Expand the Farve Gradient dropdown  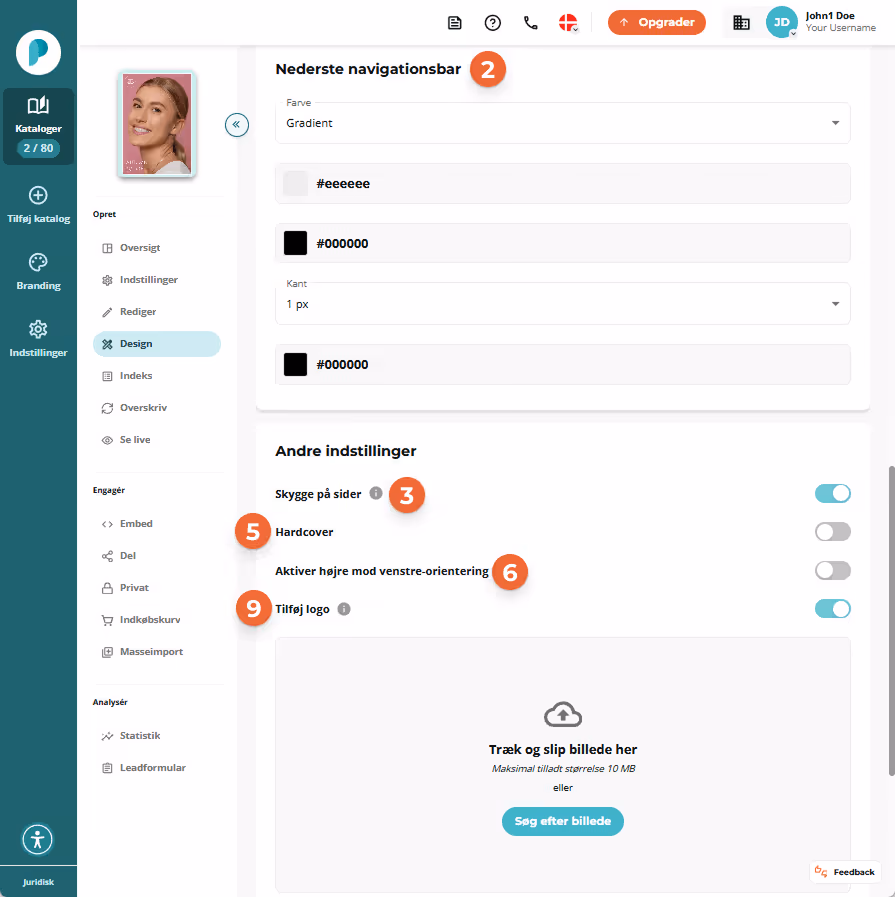pyautogui.click(x=563, y=123)
